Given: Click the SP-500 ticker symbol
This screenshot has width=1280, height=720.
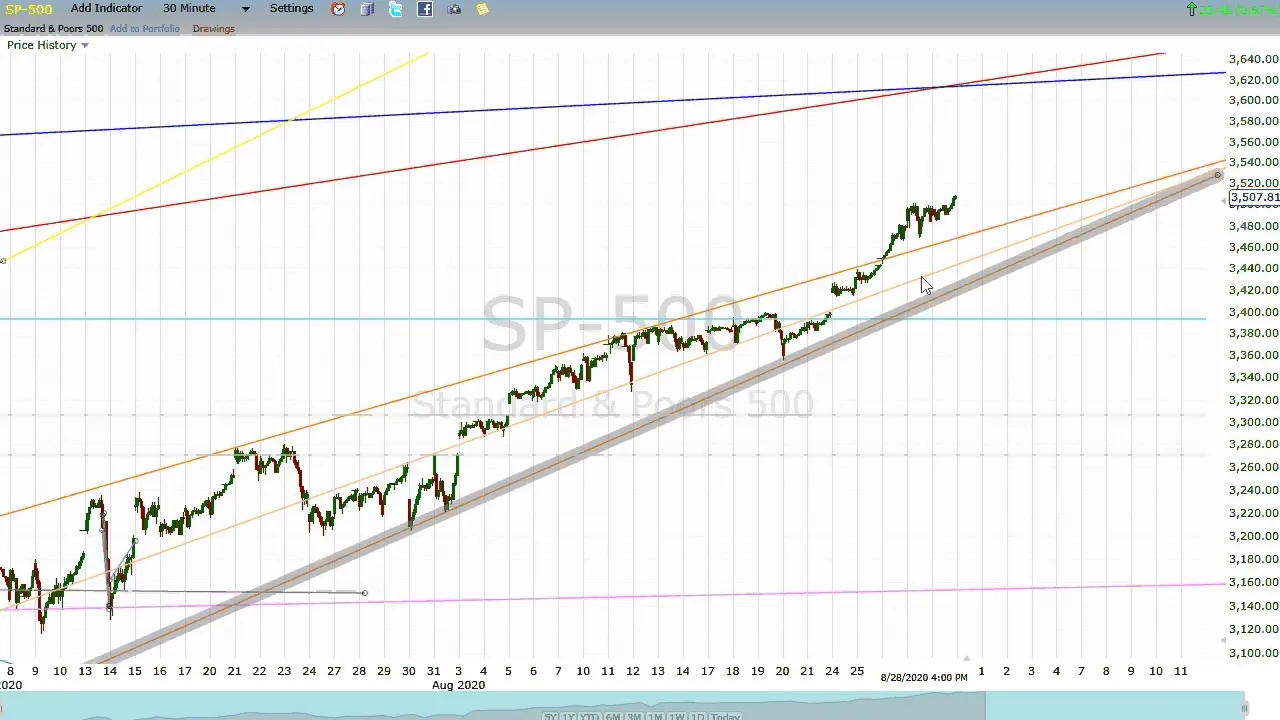Looking at the screenshot, I should click(28, 9).
